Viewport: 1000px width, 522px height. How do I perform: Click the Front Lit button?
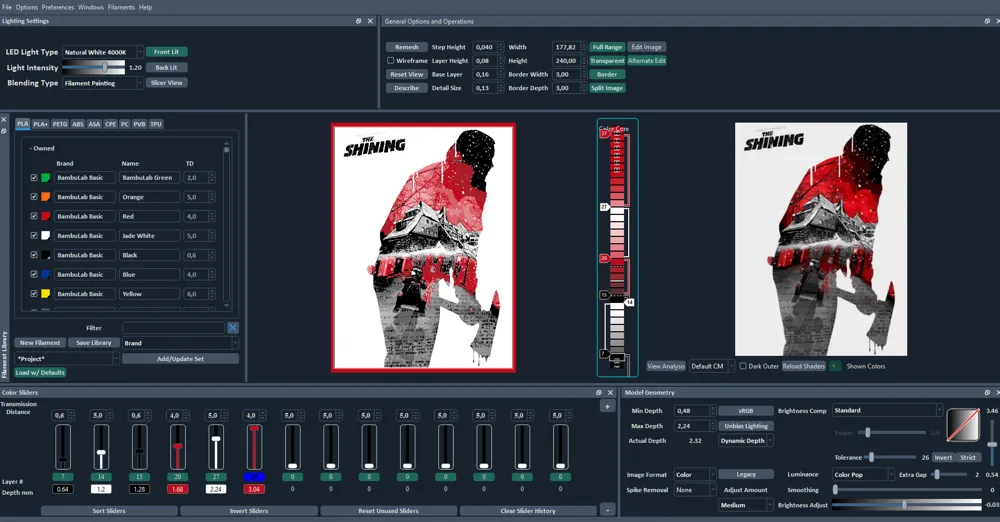pos(166,52)
